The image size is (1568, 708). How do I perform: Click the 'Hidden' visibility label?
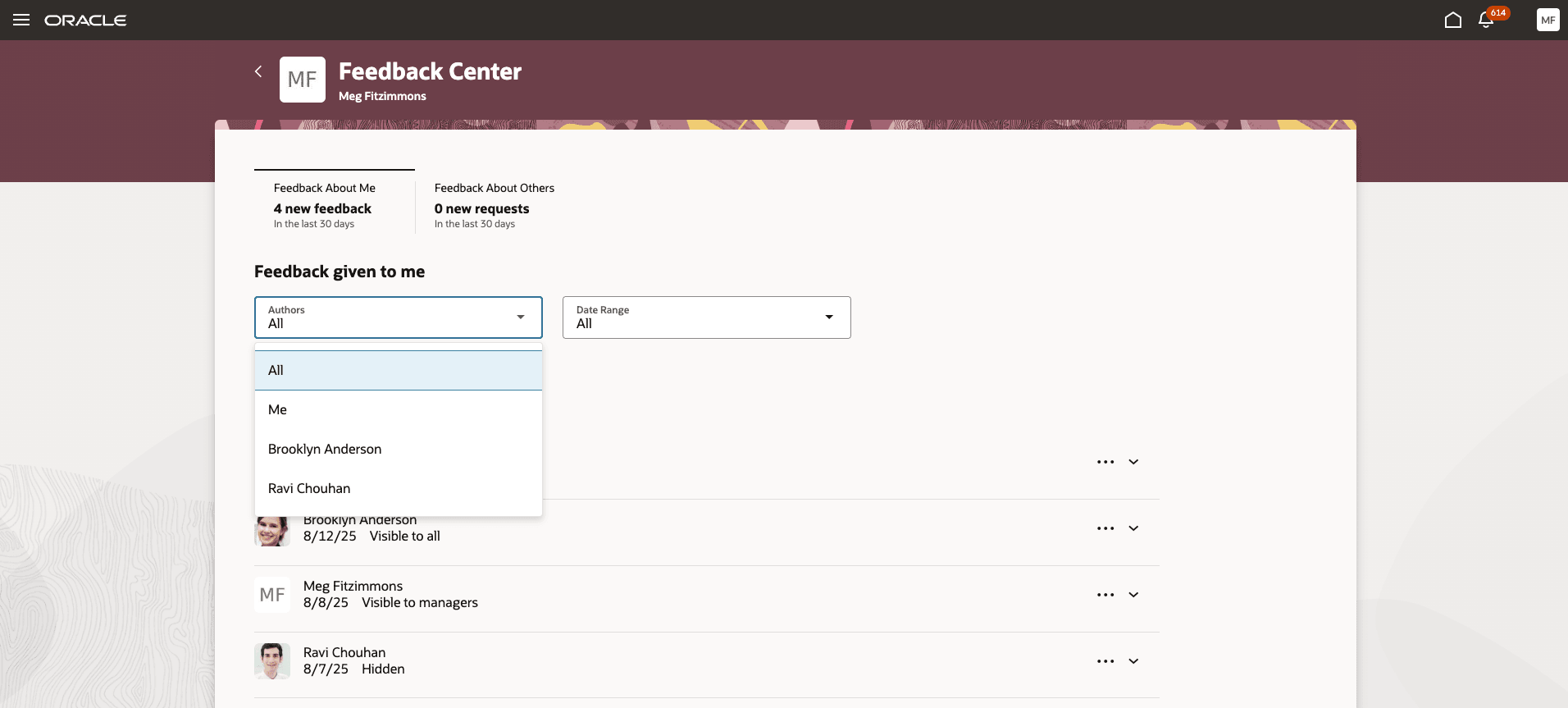[x=383, y=669]
